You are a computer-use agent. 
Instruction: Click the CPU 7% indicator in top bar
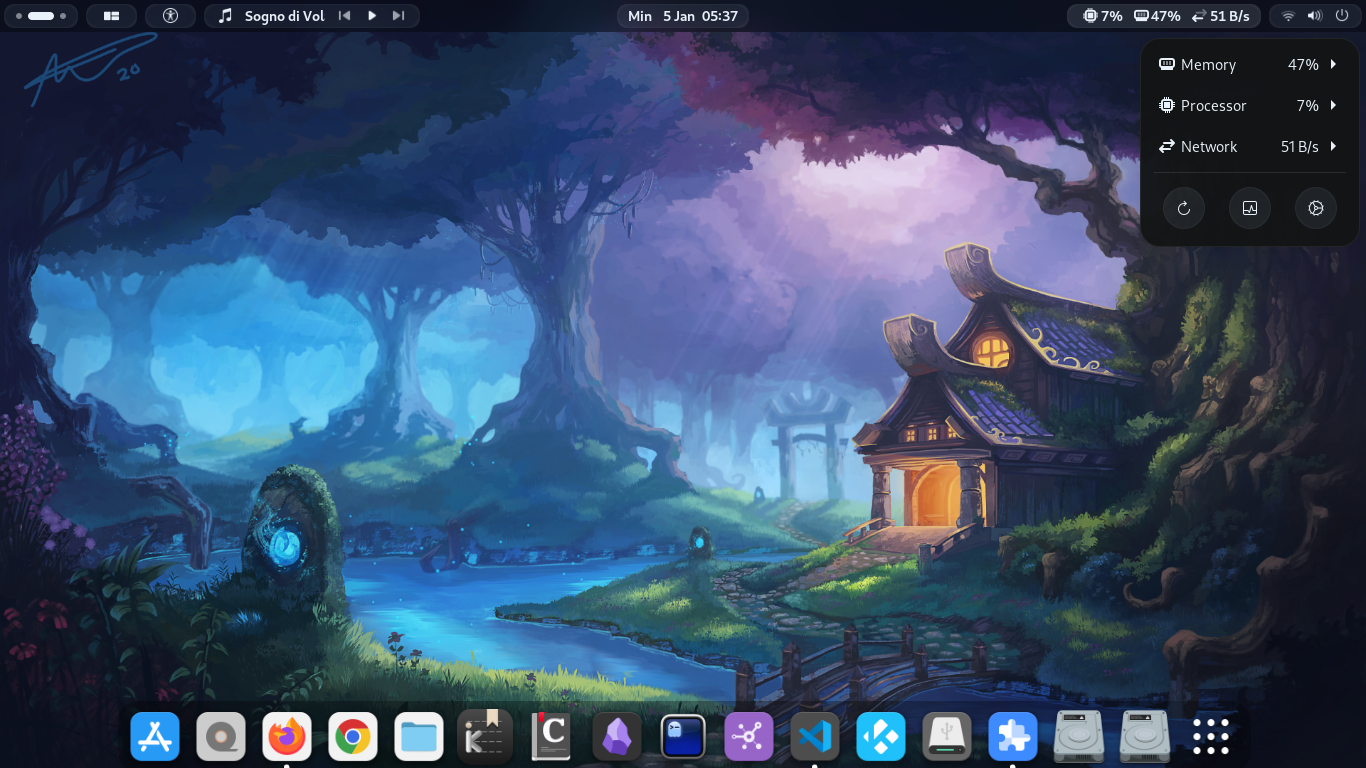point(1102,16)
